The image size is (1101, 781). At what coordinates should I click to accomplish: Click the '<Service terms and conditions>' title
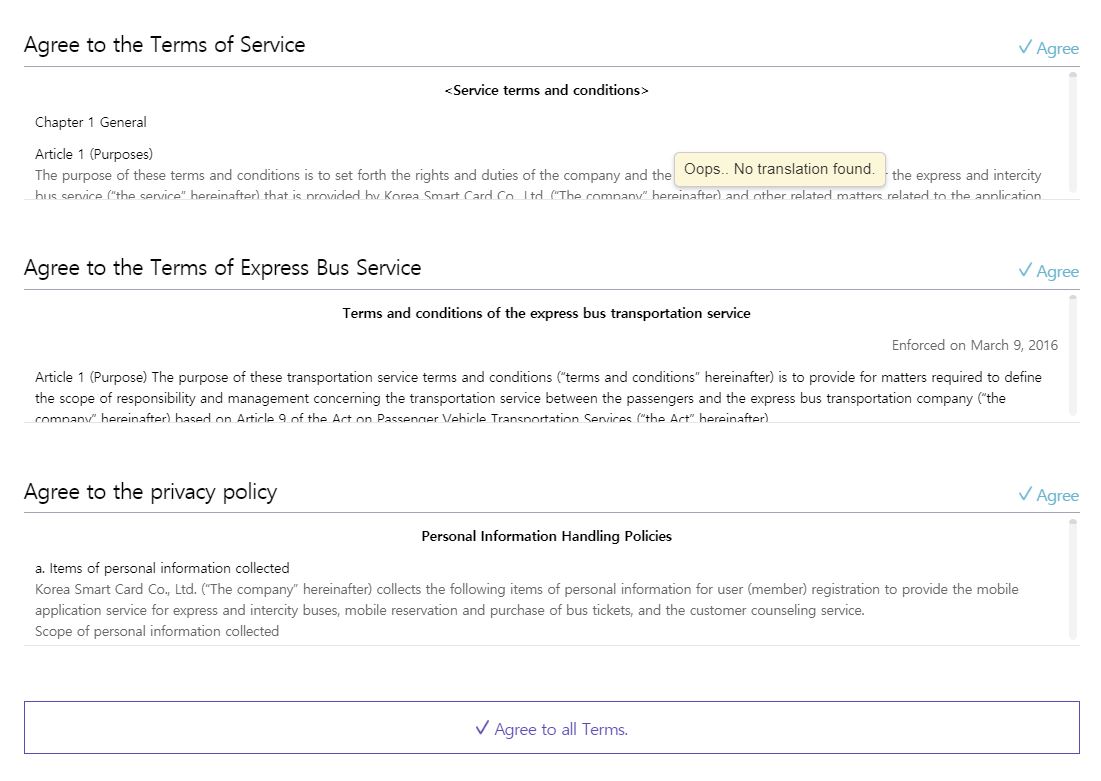(546, 90)
